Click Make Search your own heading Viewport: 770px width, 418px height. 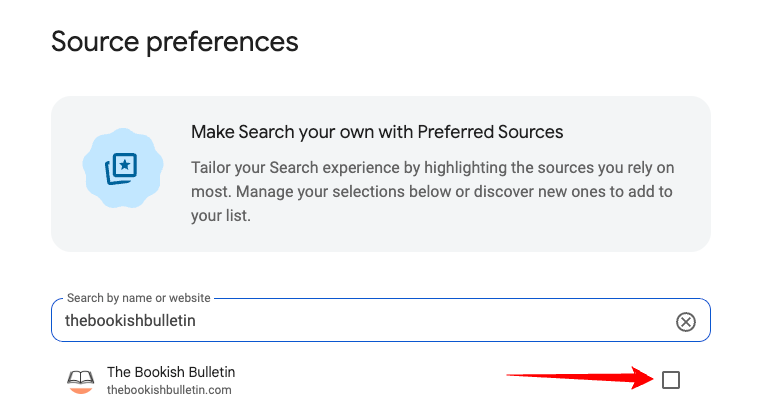tap(377, 132)
